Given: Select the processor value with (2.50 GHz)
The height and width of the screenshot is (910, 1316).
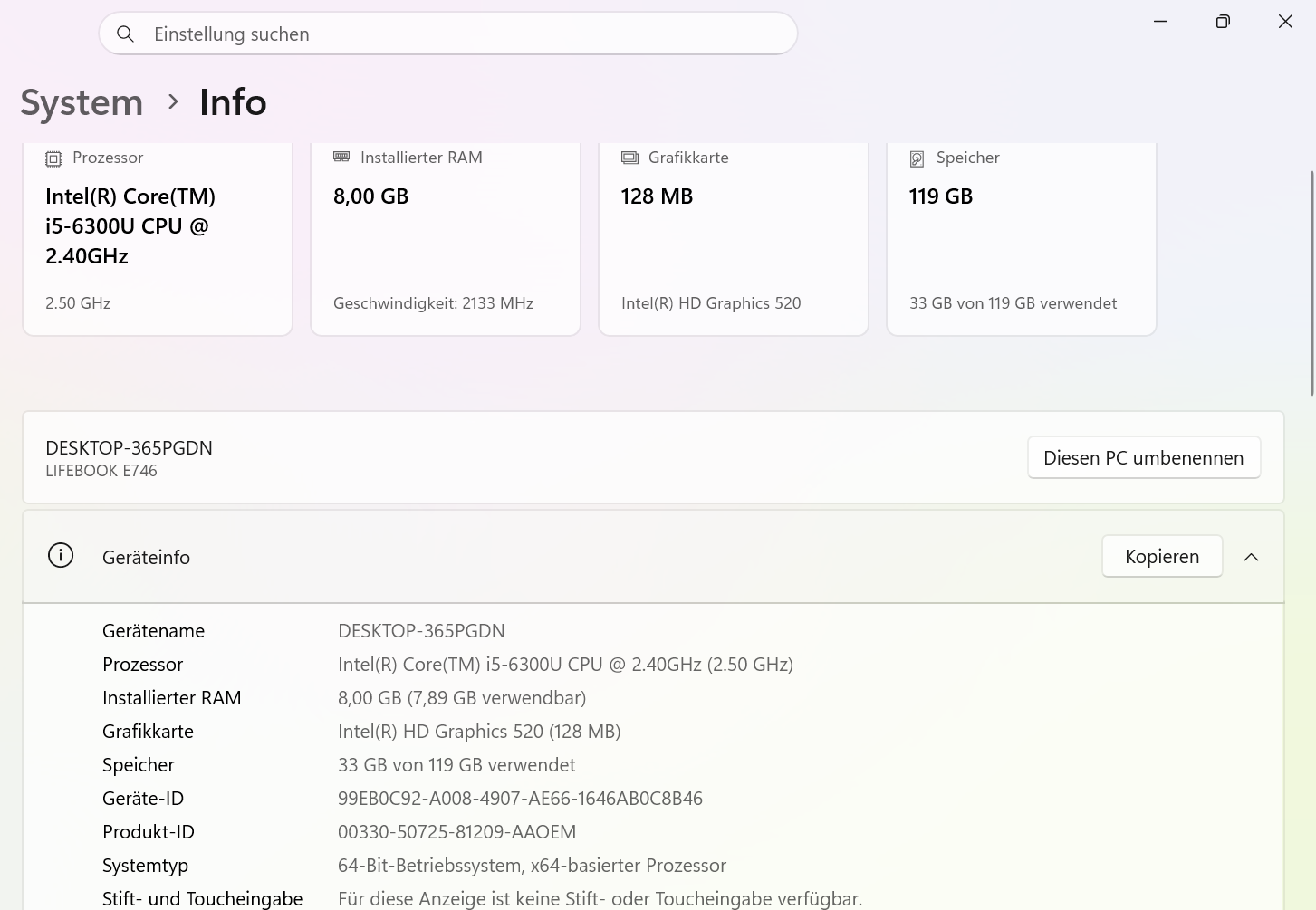Looking at the screenshot, I should pos(565,665).
